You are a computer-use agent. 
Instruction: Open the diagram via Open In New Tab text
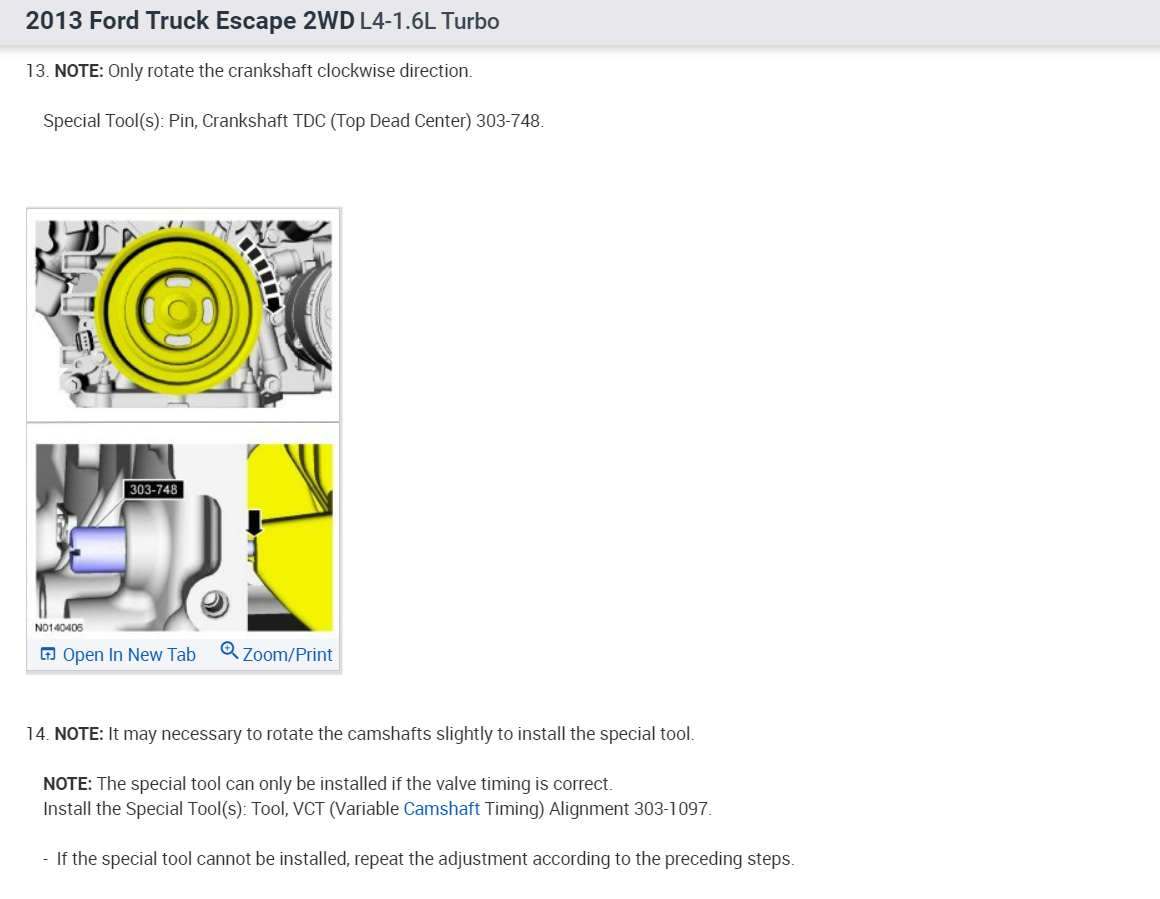tap(129, 655)
